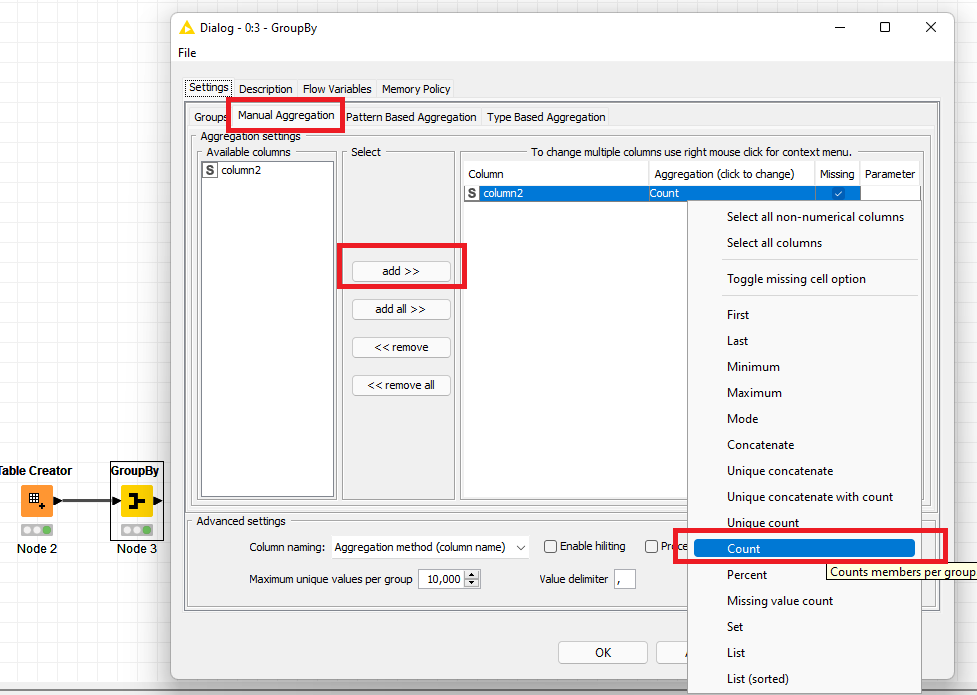
Task: Confirm the dialog with OK
Action: pyautogui.click(x=603, y=653)
